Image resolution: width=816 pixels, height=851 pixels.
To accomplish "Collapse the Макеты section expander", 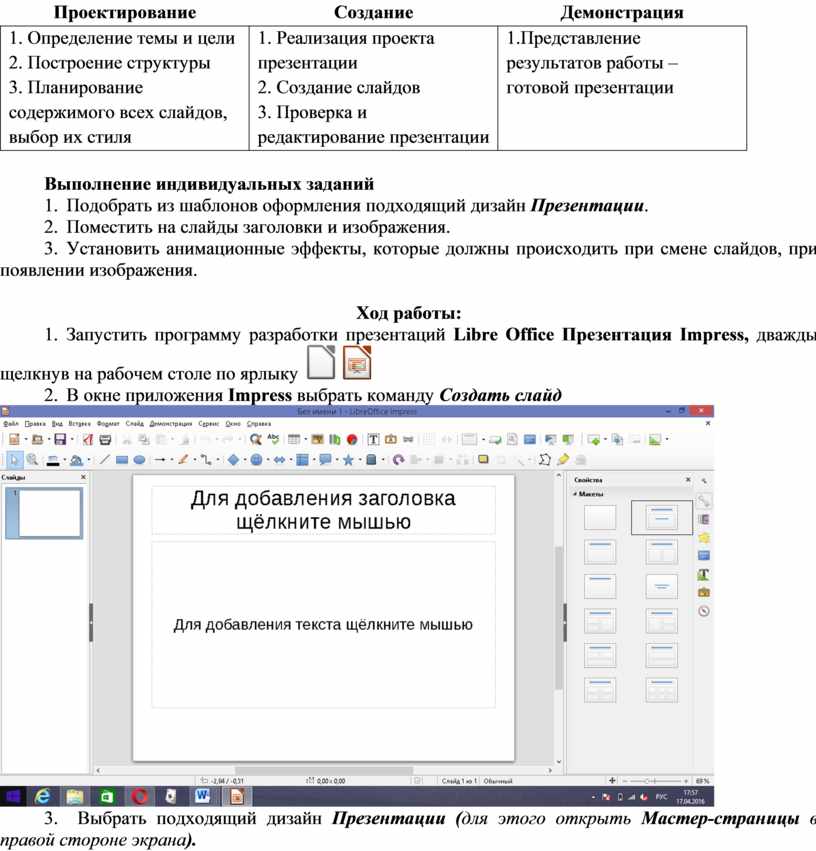I will pyautogui.click(x=575, y=494).
